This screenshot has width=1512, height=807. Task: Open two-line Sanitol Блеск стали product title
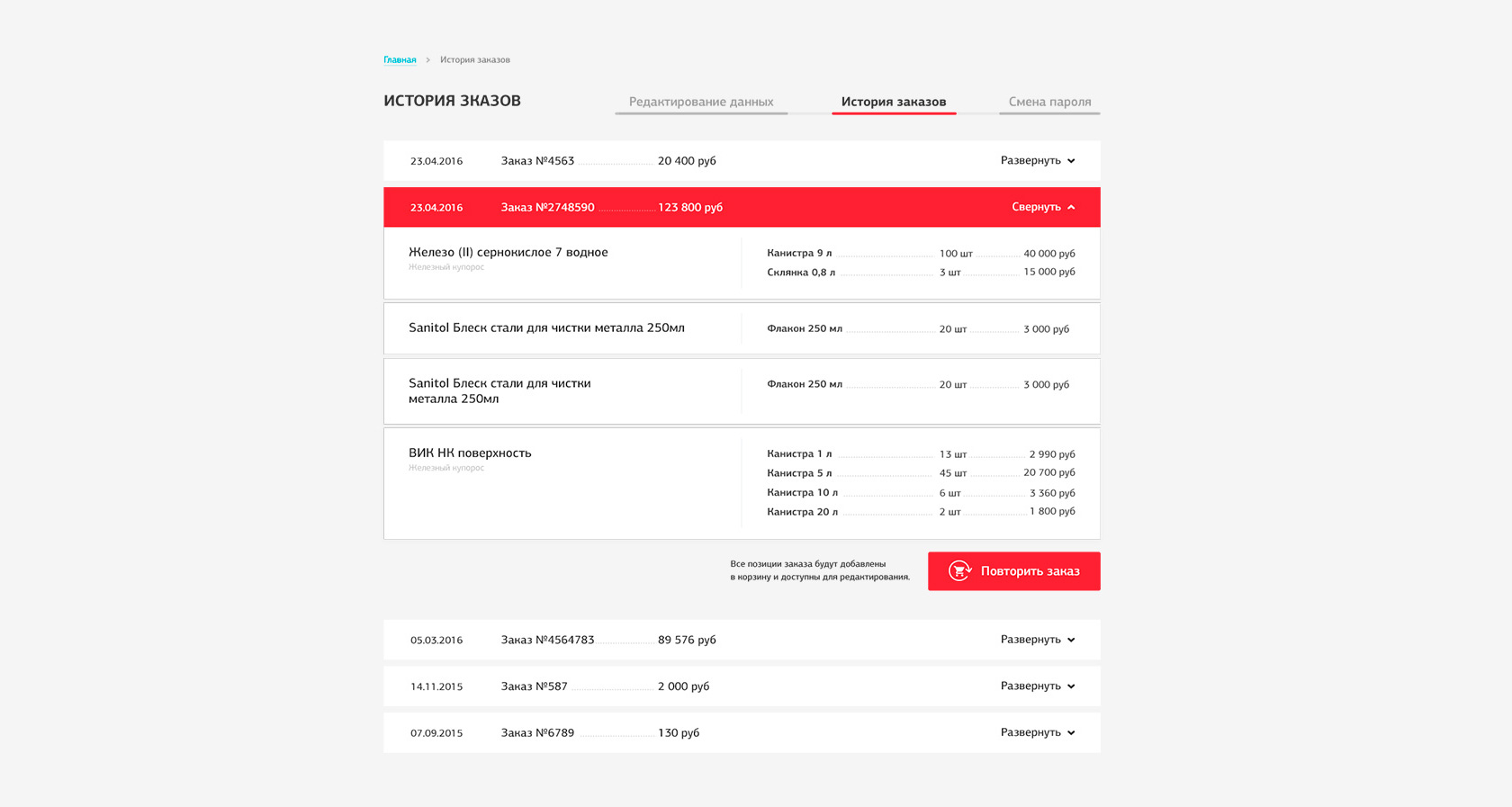click(499, 391)
